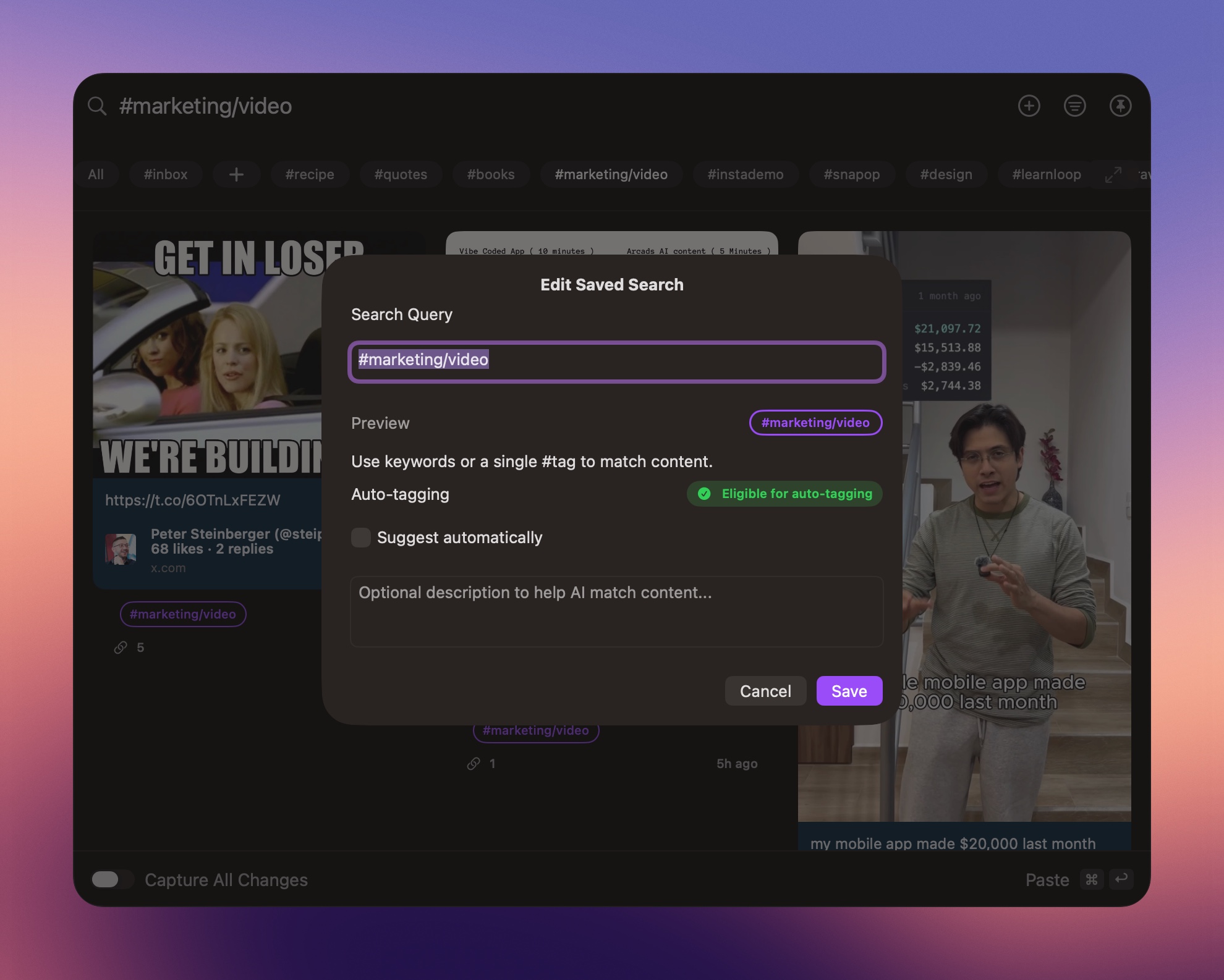The width and height of the screenshot is (1224, 980).
Task: Click the #marketing/video preview tag pill
Action: pos(815,423)
